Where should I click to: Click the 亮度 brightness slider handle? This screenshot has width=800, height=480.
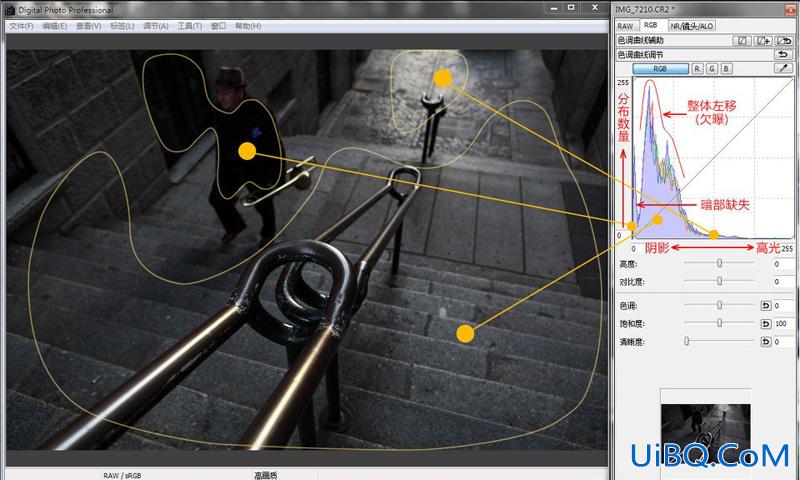click(719, 263)
